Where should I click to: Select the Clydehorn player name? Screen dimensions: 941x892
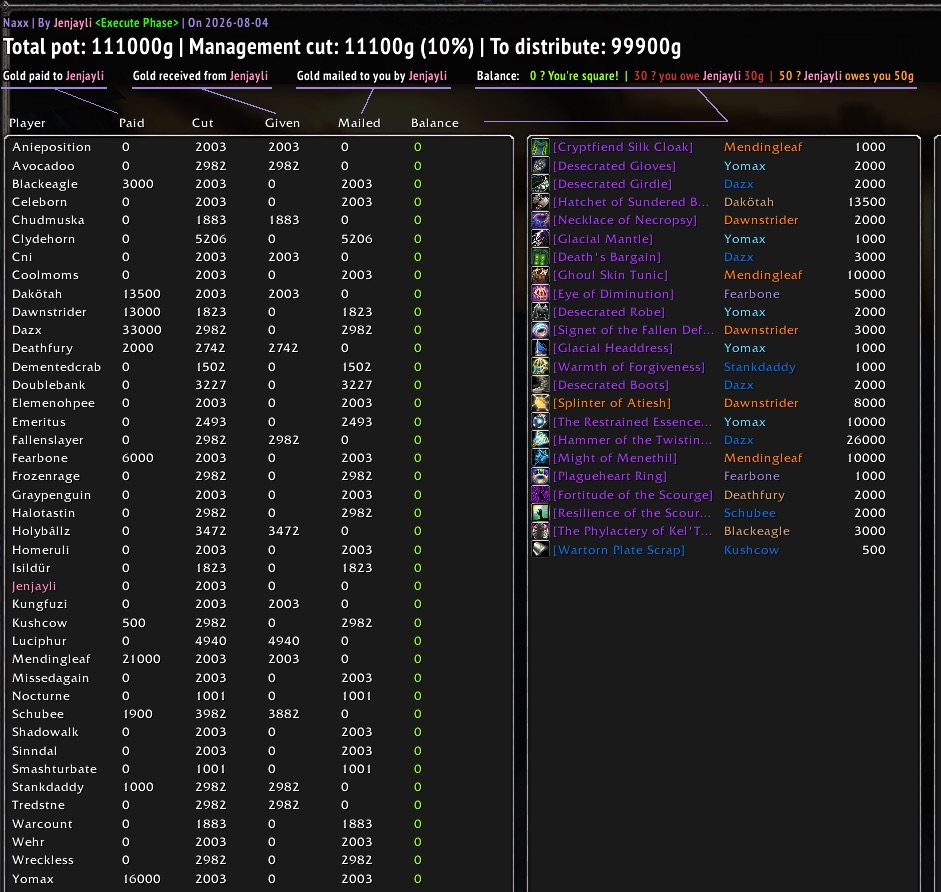(43, 239)
